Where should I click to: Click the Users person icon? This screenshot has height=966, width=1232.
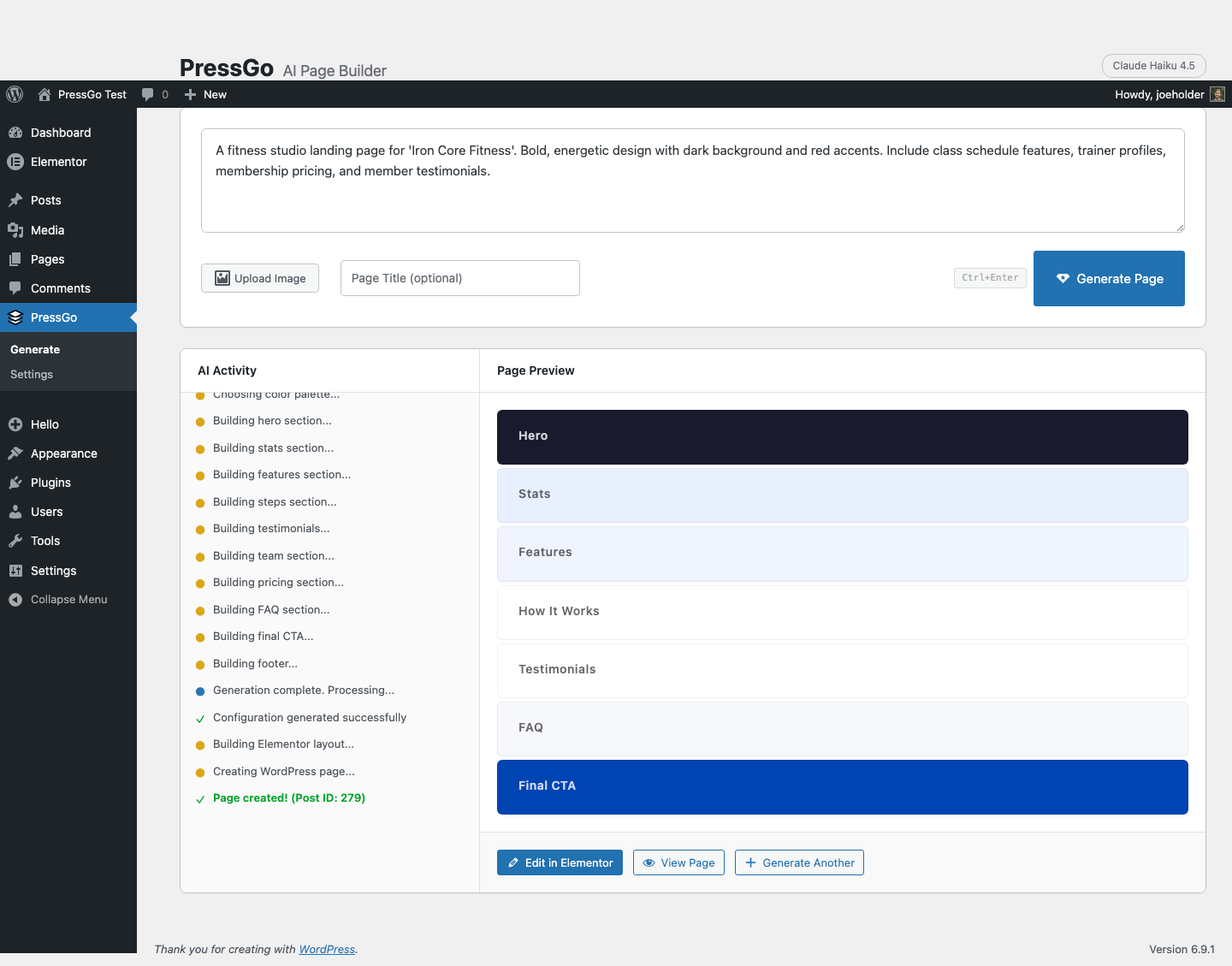[x=15, y=512]
